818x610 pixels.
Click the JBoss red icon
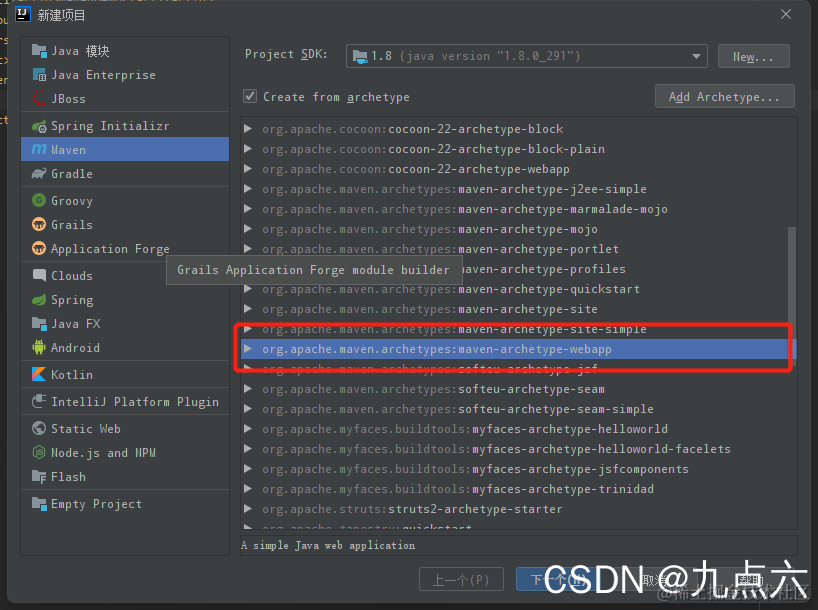tap(39, 99)
